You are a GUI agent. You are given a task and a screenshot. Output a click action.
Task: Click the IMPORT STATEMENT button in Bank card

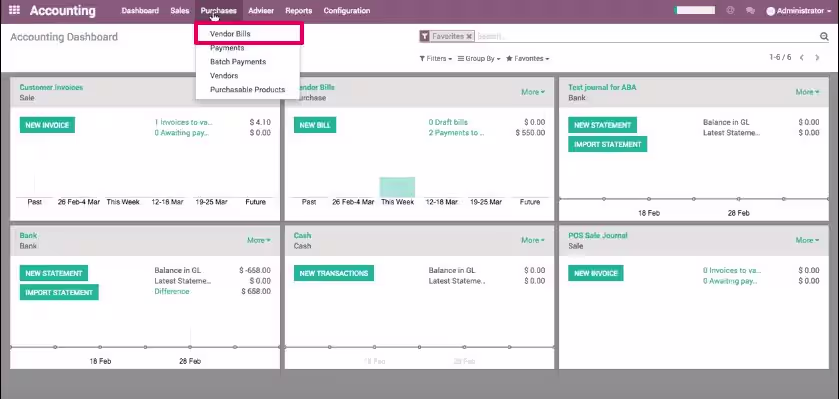(x=59, y=293)
